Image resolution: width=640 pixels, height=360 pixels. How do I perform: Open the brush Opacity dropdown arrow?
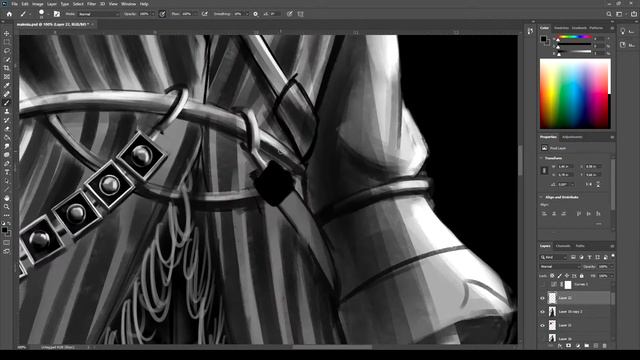coord(153,14)
